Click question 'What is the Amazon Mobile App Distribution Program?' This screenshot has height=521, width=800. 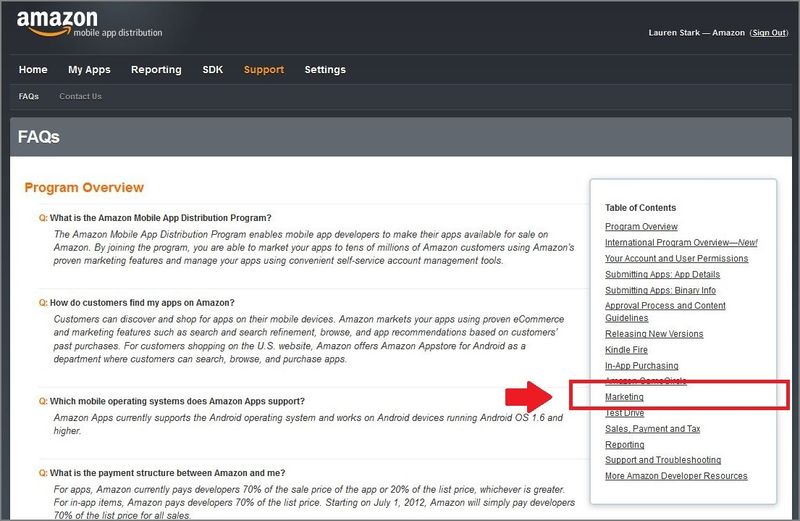point(160,218)
